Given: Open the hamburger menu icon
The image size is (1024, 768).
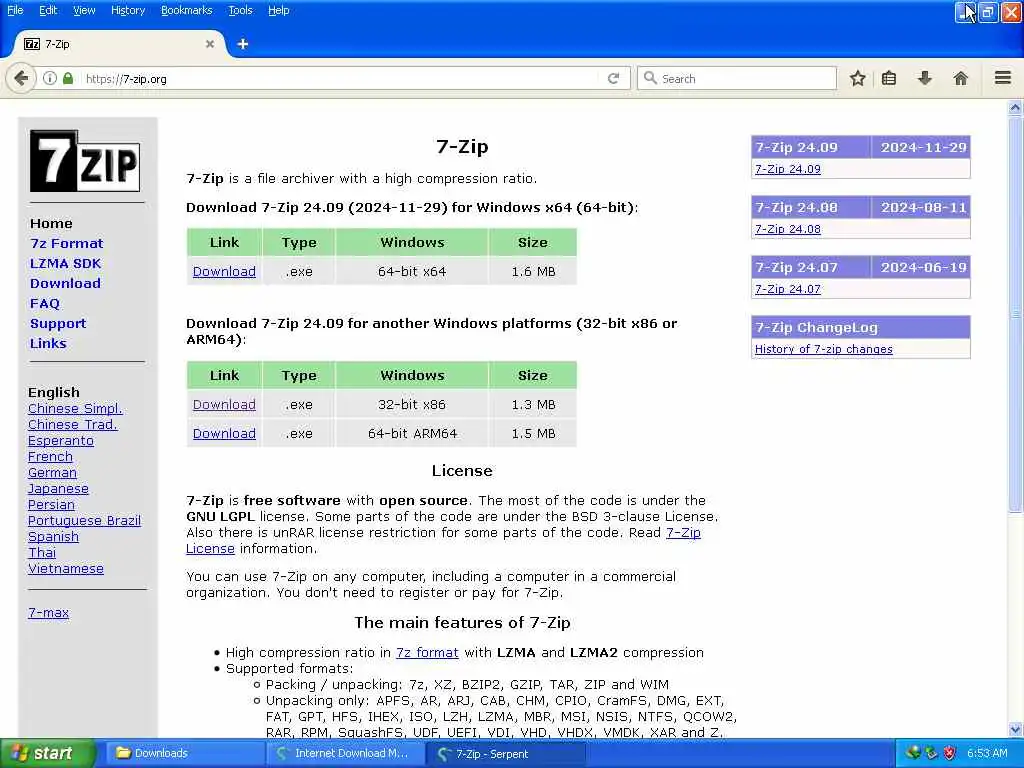Looking at the screenshot, I should 1003,78.
